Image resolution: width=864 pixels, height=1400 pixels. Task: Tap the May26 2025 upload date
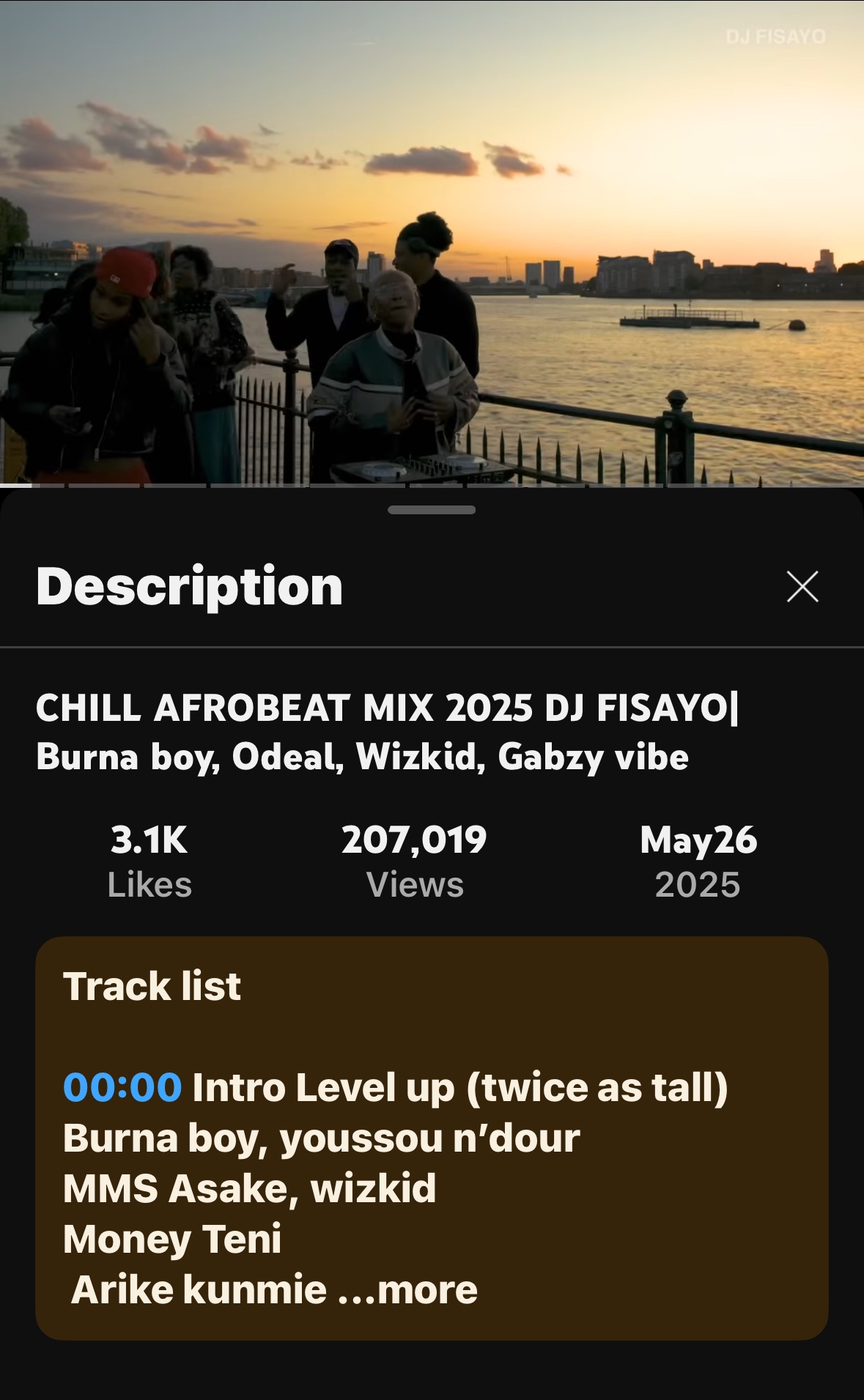click(698, 862)
